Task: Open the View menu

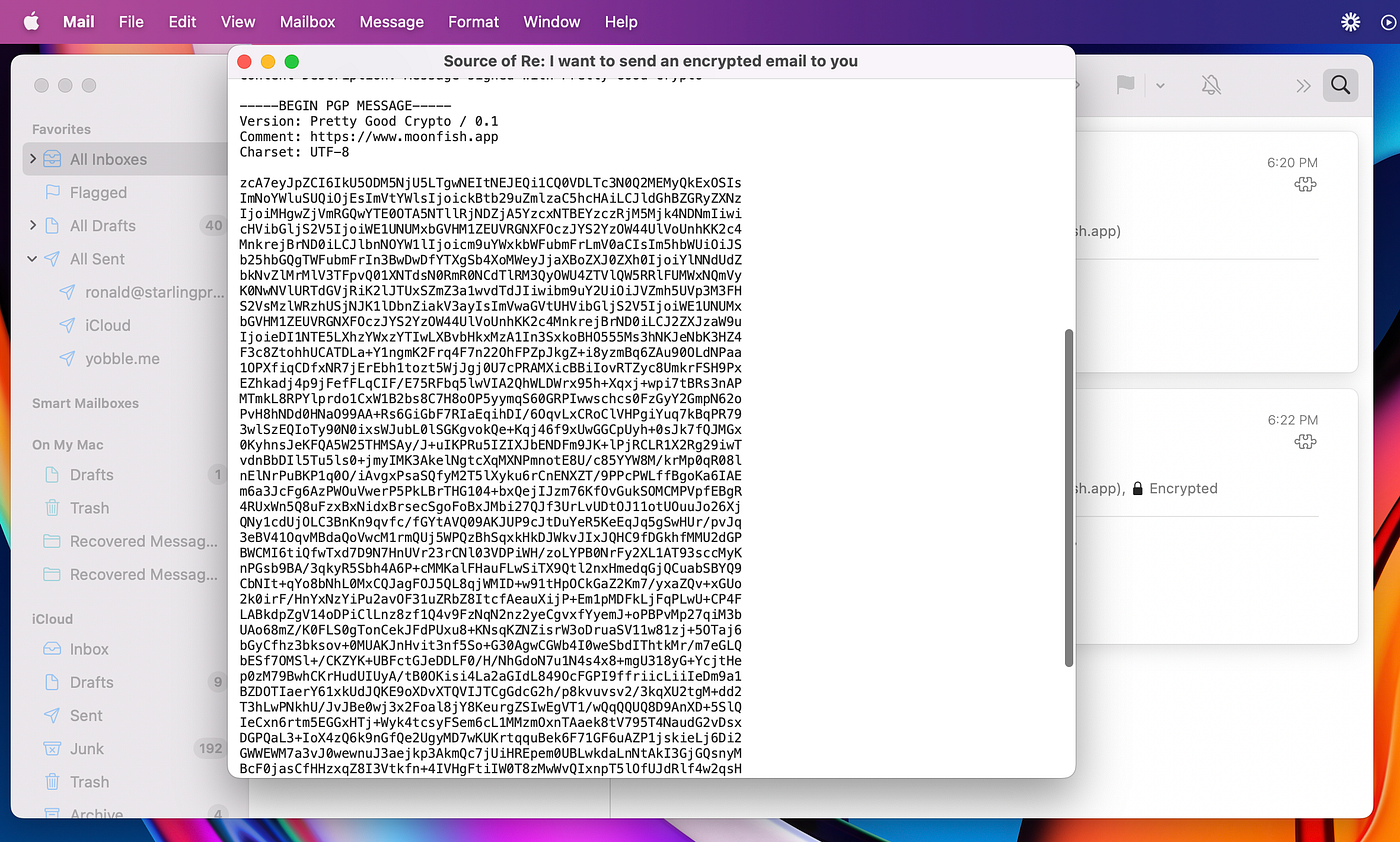Action: click(238, 21)
